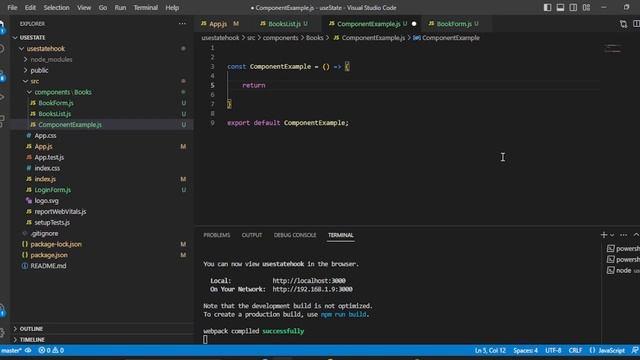Click the CRLF line ending status entry

click(x=575, y=350)
